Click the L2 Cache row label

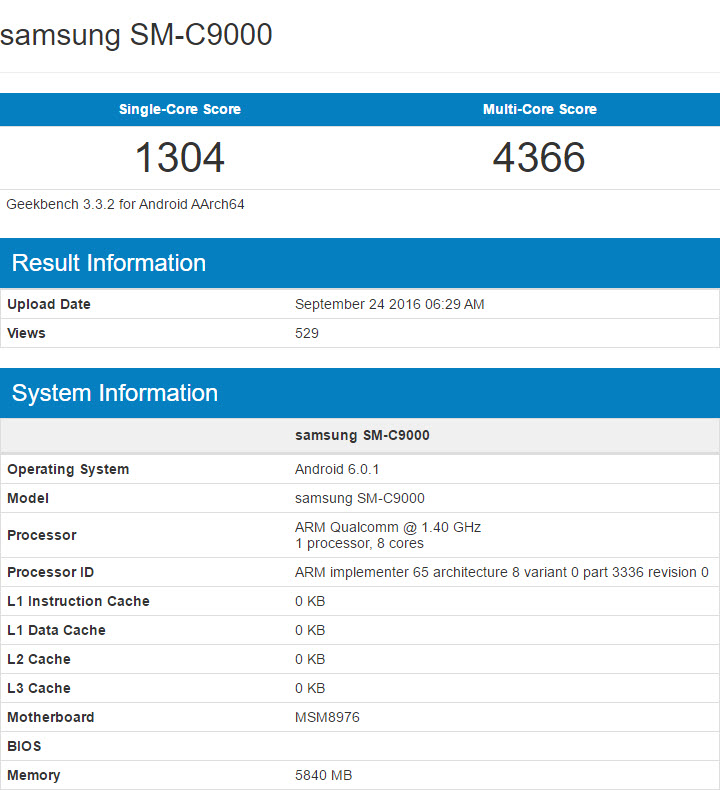(39, 659)
